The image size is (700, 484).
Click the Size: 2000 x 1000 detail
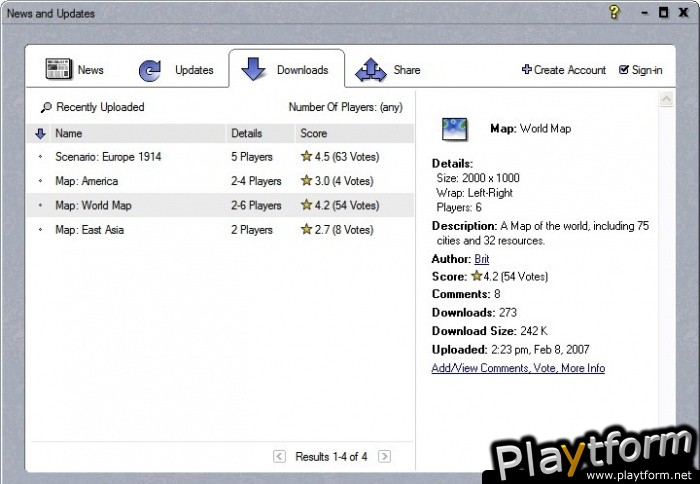478,178
